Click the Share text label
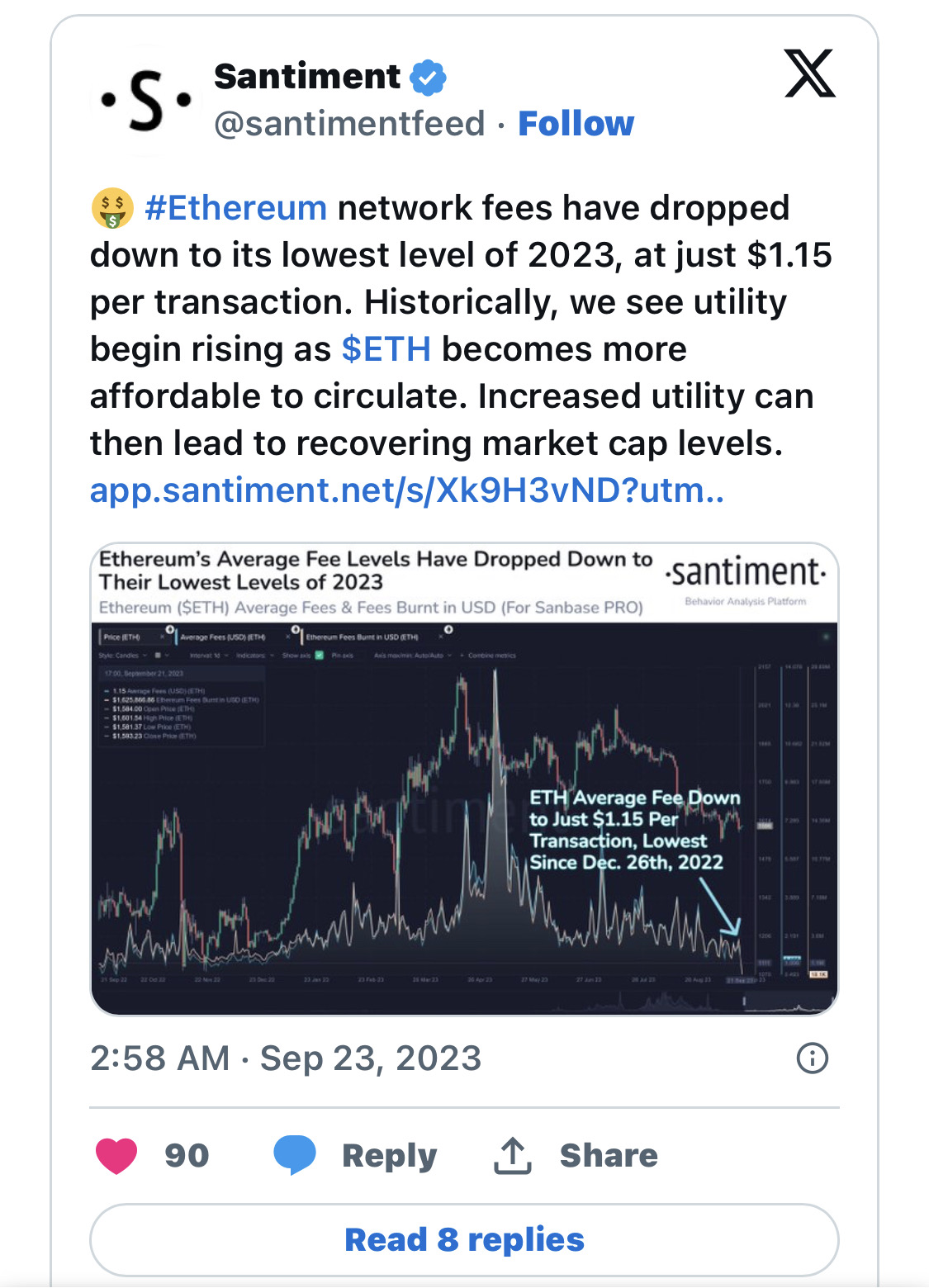Viewport: 929px width, 1288px height. coord(609,1156)
